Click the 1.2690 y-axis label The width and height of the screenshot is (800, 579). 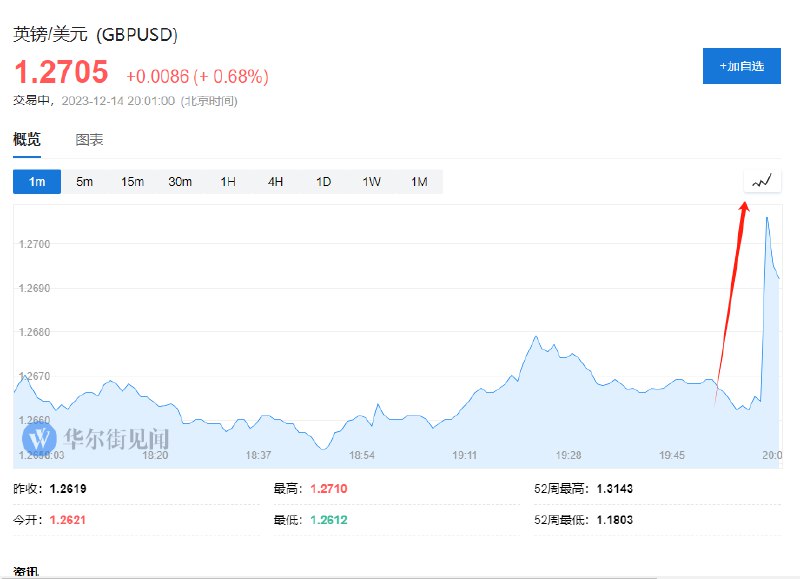pos(35,288)
